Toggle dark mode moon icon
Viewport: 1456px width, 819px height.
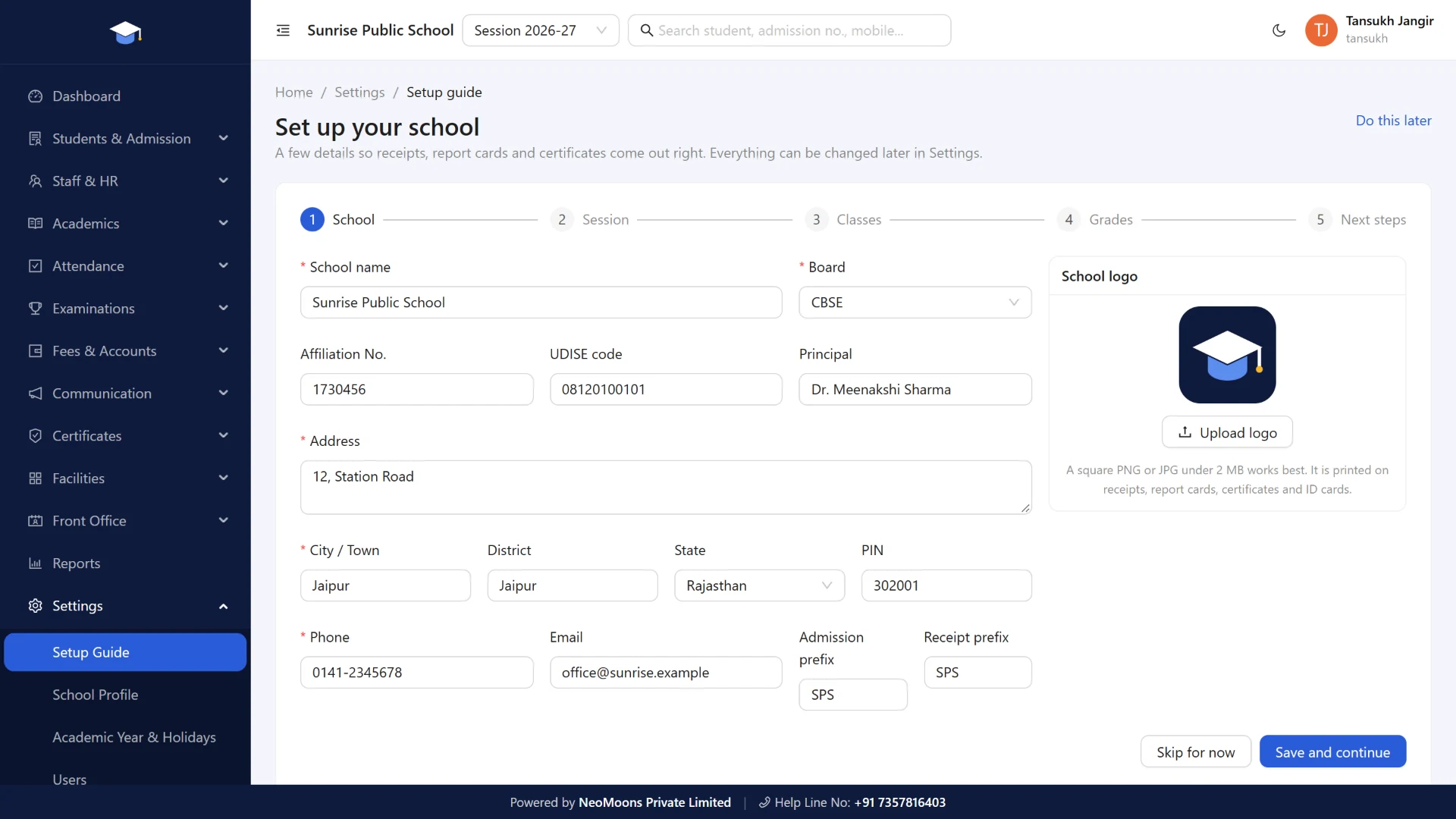click(x=1279, y=30)
